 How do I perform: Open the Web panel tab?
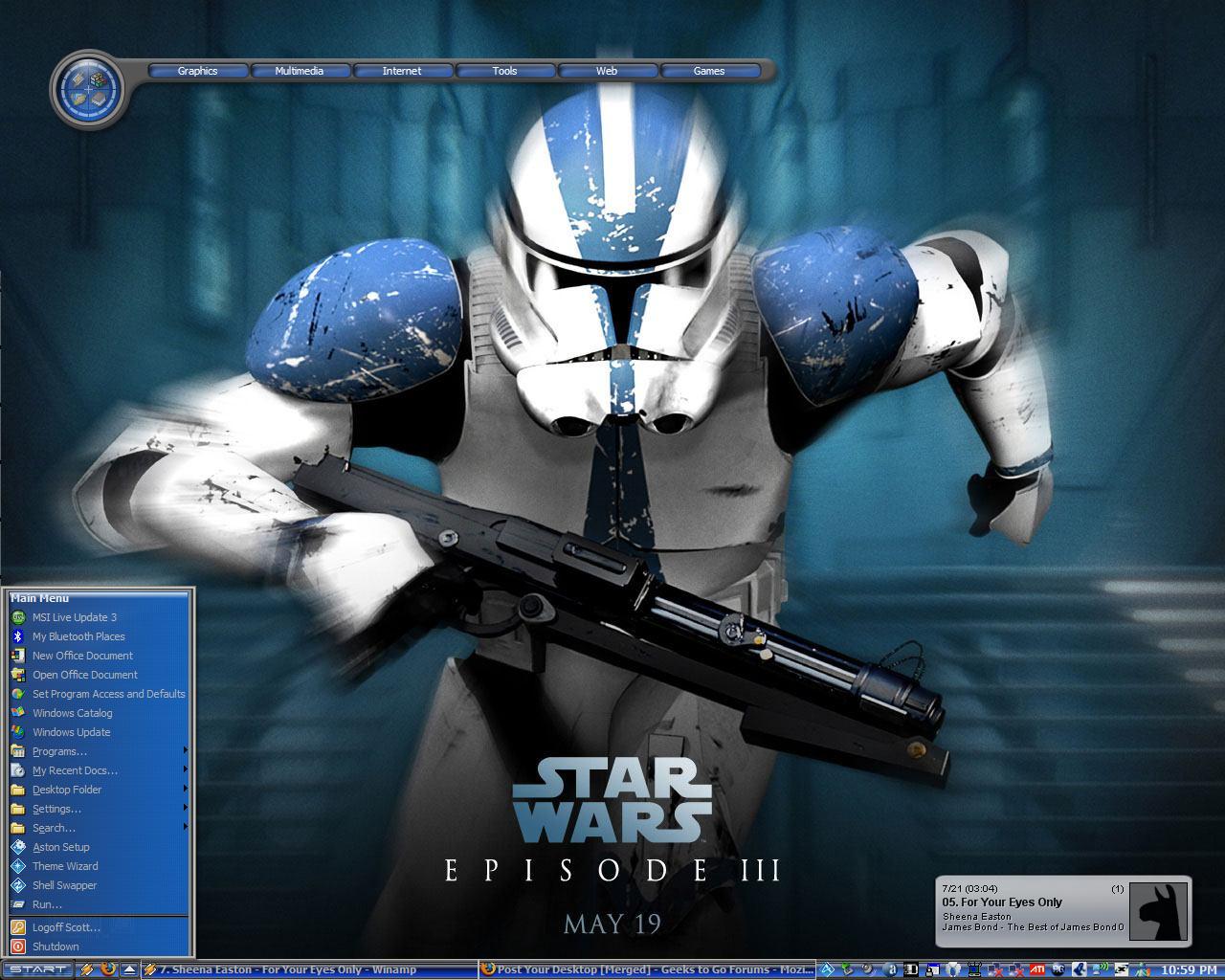(607, 71)
